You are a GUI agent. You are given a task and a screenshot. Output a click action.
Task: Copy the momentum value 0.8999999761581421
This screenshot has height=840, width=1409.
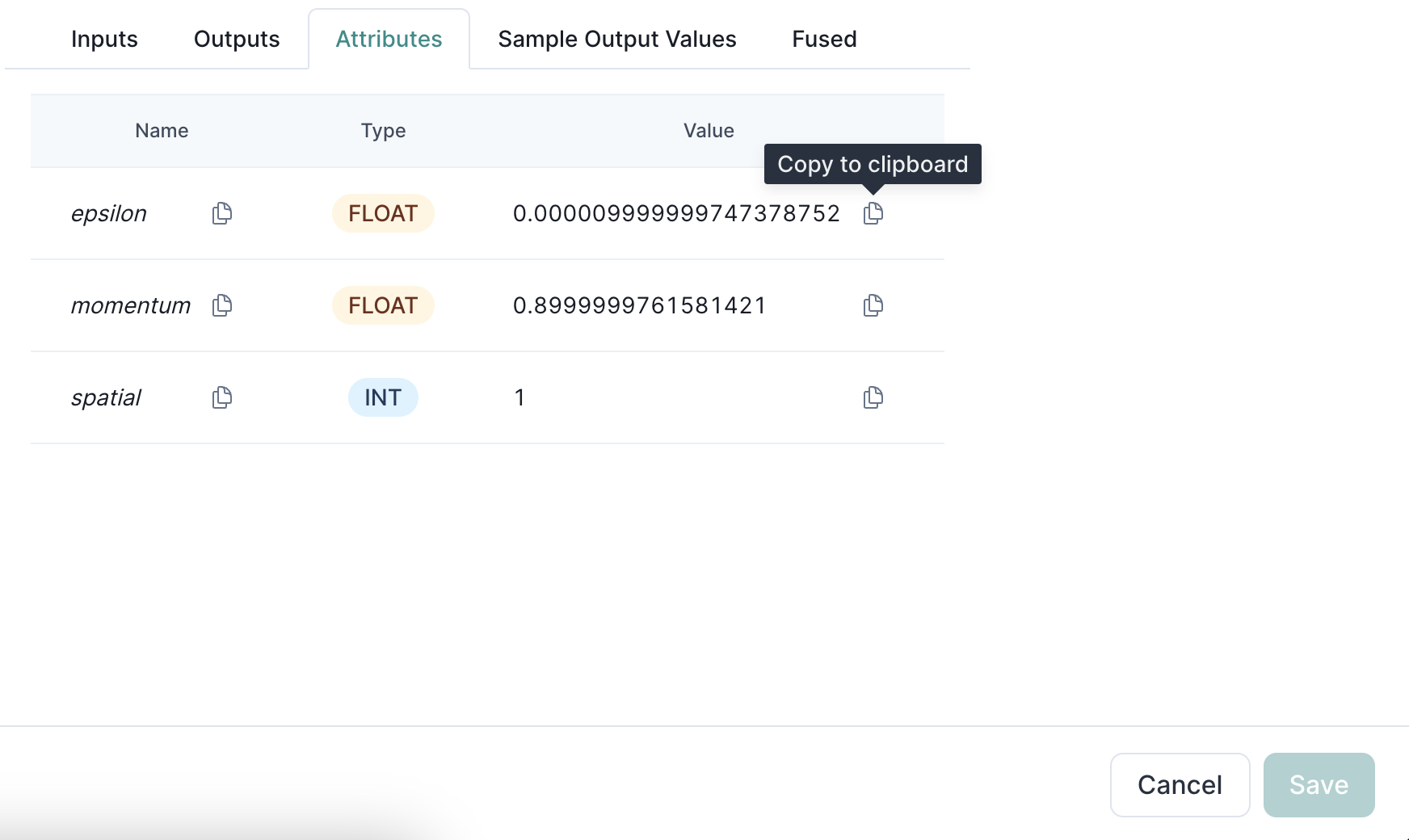pos(873,305)
